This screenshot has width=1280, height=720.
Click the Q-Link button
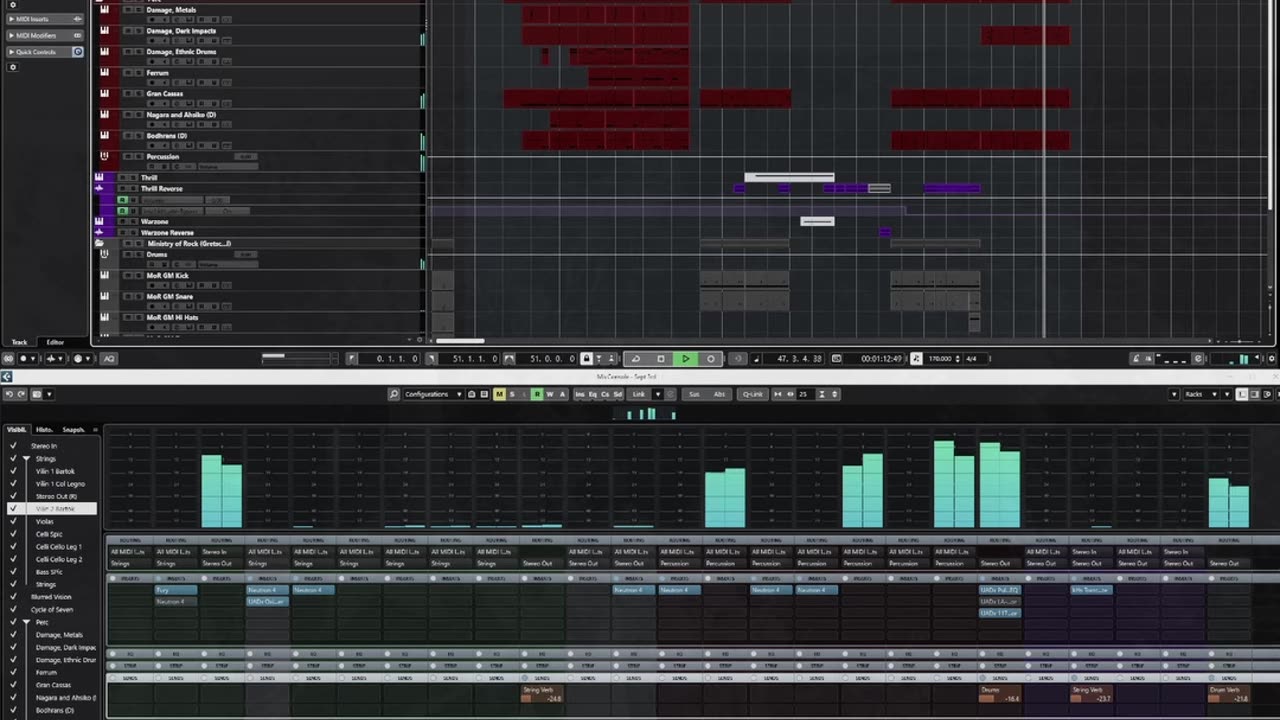click(x=753, y=394)
